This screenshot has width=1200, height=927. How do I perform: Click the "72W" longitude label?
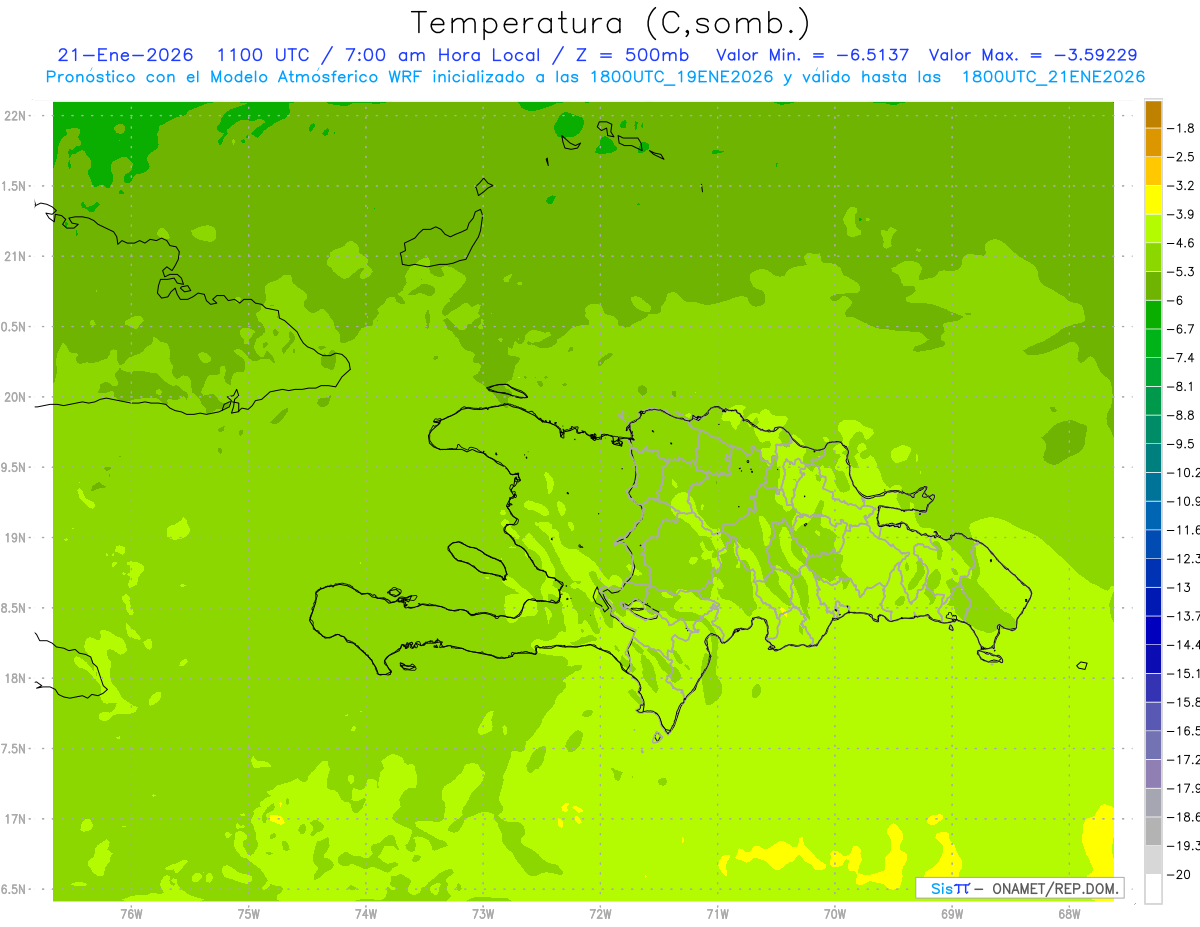click(x=600, y=914)
